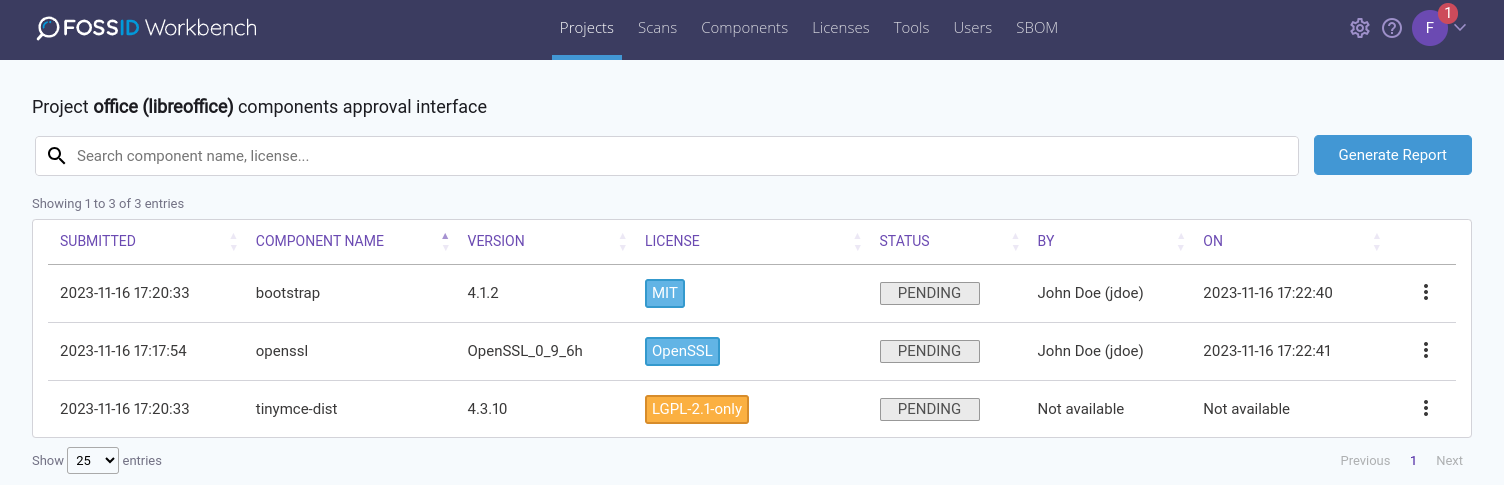The width and height of the screenshot is (1504, 485).
Task: Click John Doe (jdoe) in bootstrap row
Action: tap(1090, 293)
